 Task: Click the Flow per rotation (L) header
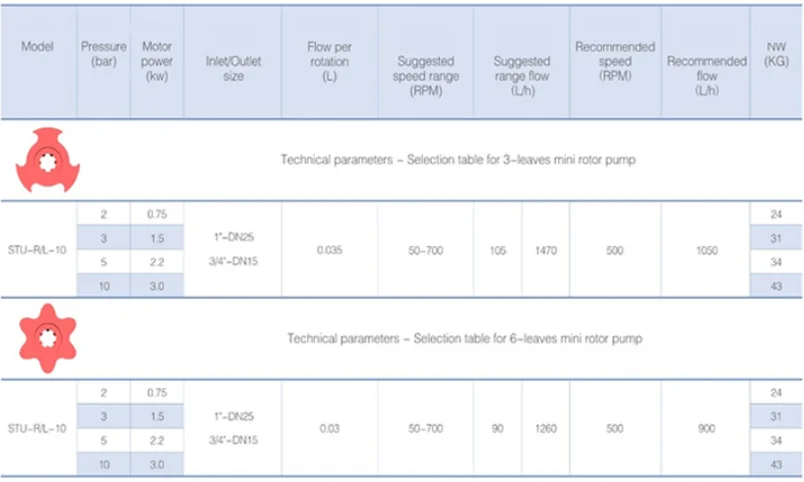pyautogui.click(x=329, y=62)
